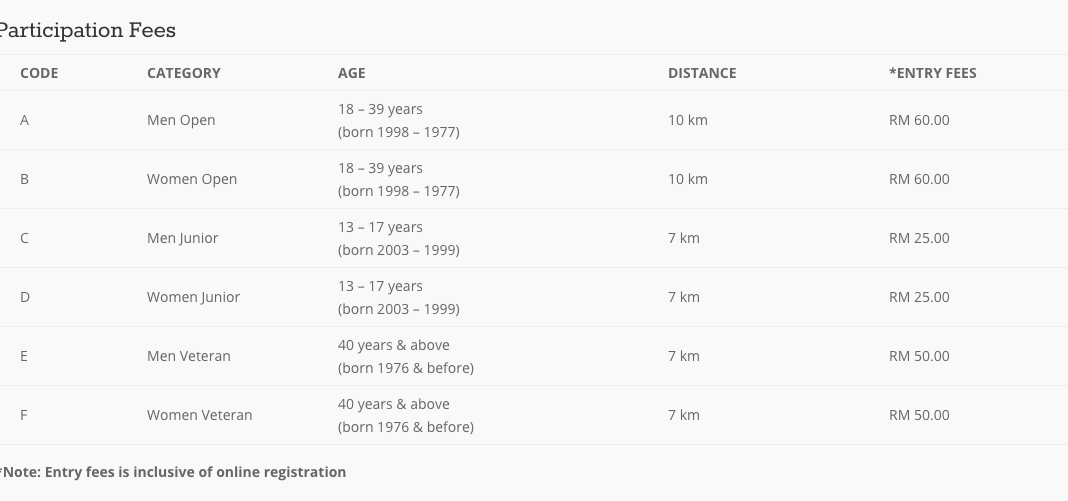1068x501 pixels.
Task: Click RM 50.00 fee for Men Veteran
Action: [x=919, y=356]
